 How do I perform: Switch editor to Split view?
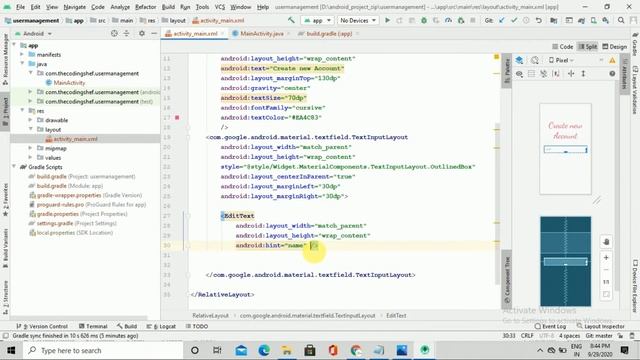point(588,47)
